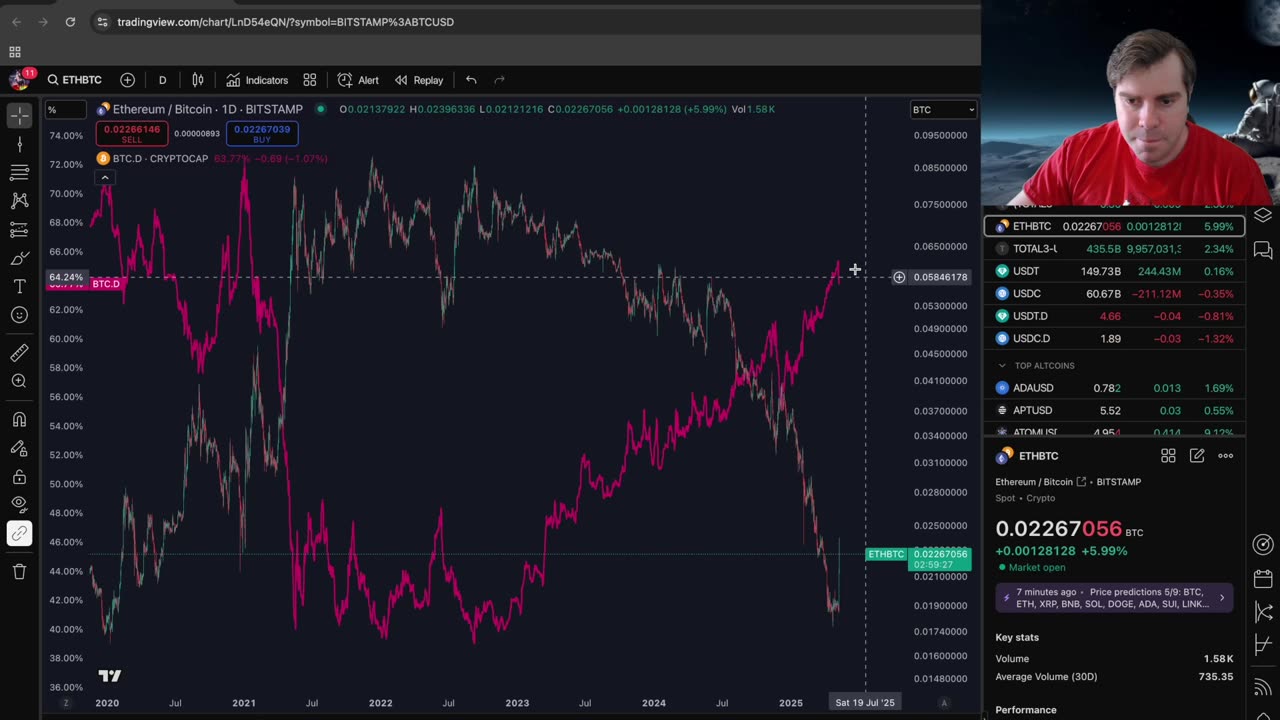Select USDC row in watchlist
Viewport: 1280px width, 720px height.
click(1114, 293)
